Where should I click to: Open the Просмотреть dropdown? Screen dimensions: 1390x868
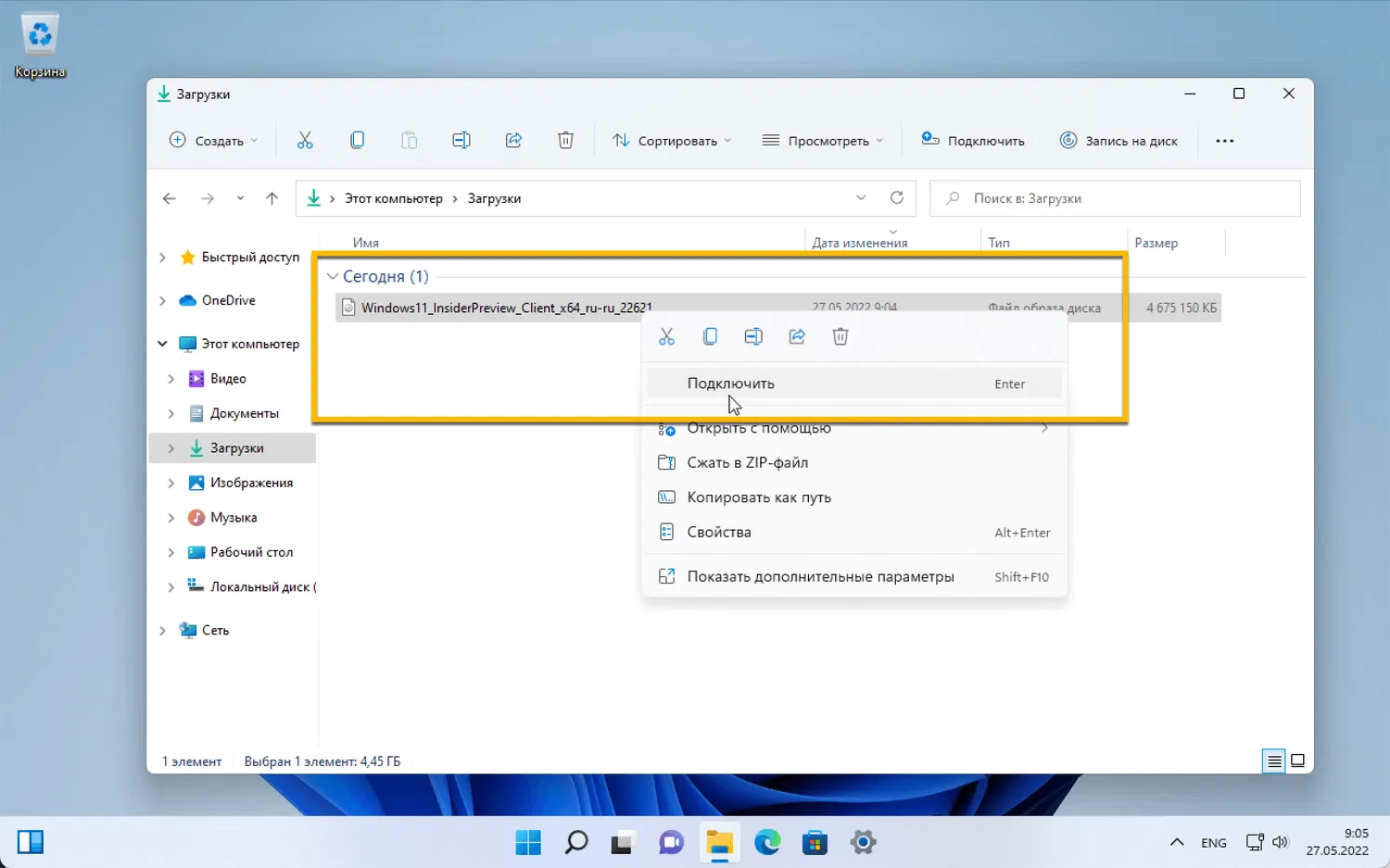coord(822,141)
